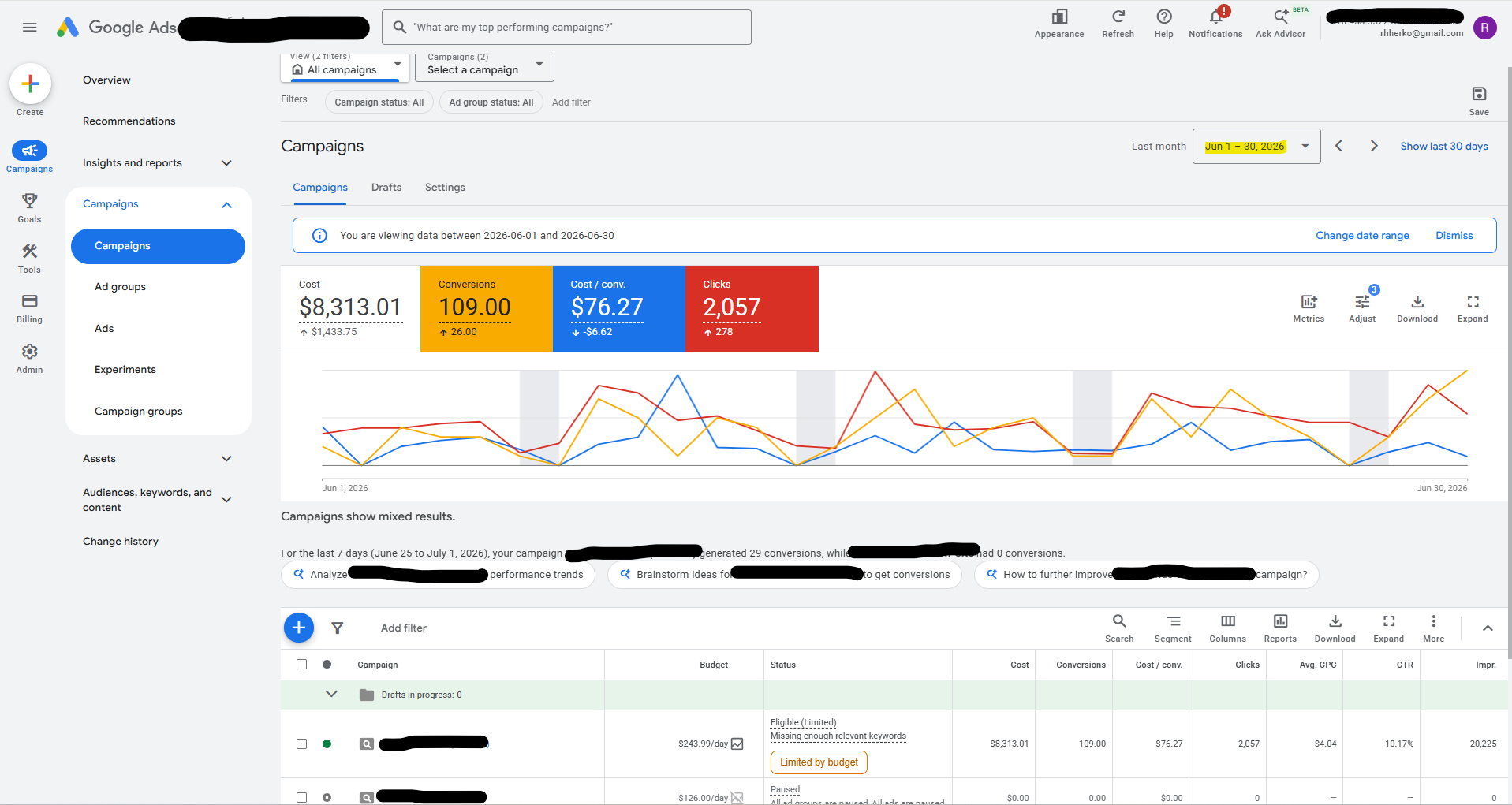Screen dimensions: 1512x805
Task: Select the yellow Conversions scorecard
Action: pyautogui.click(x=487, y=308)
